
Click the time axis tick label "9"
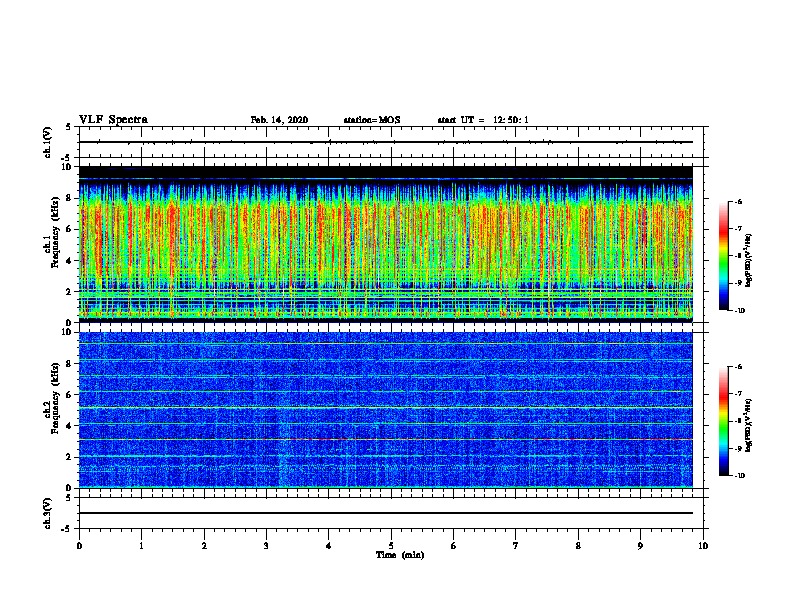[x=640, y=546]
